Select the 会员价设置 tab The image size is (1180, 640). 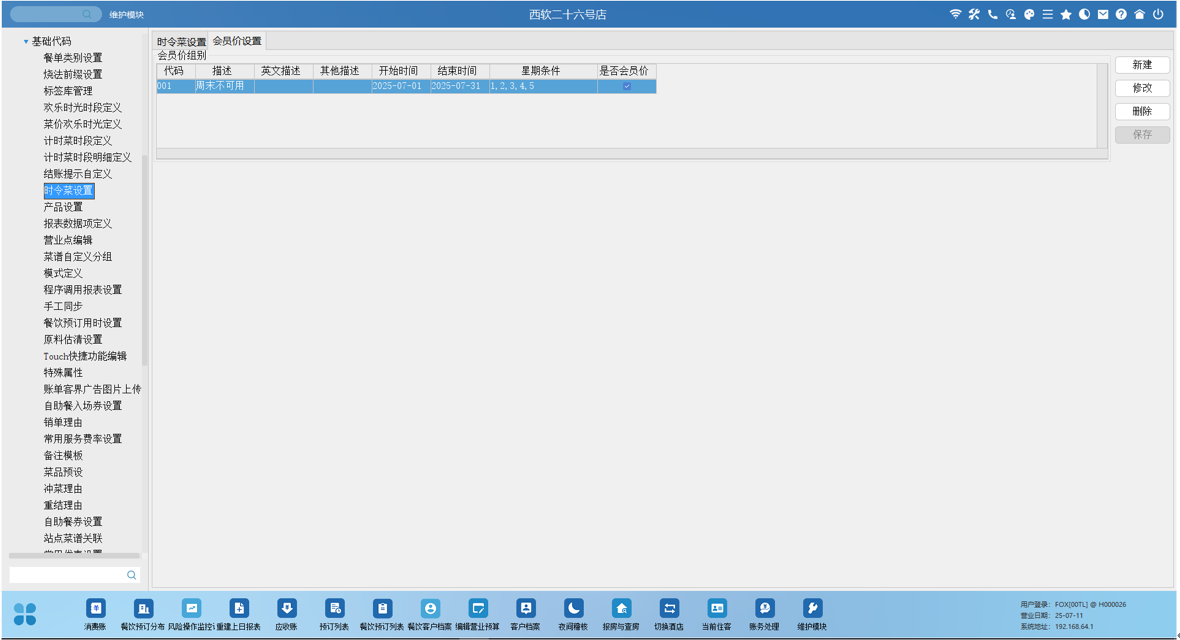[237, 41]
